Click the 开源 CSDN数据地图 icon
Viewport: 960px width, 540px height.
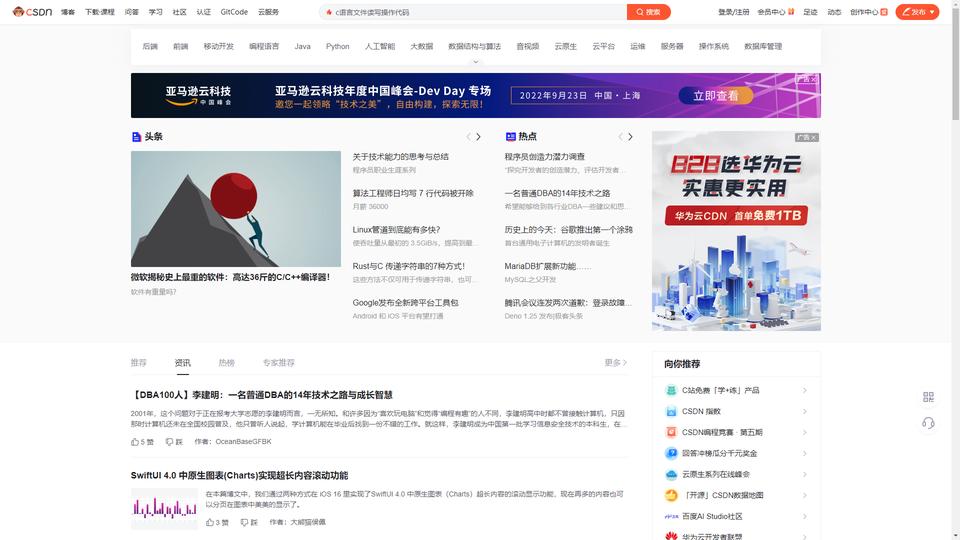671,495
